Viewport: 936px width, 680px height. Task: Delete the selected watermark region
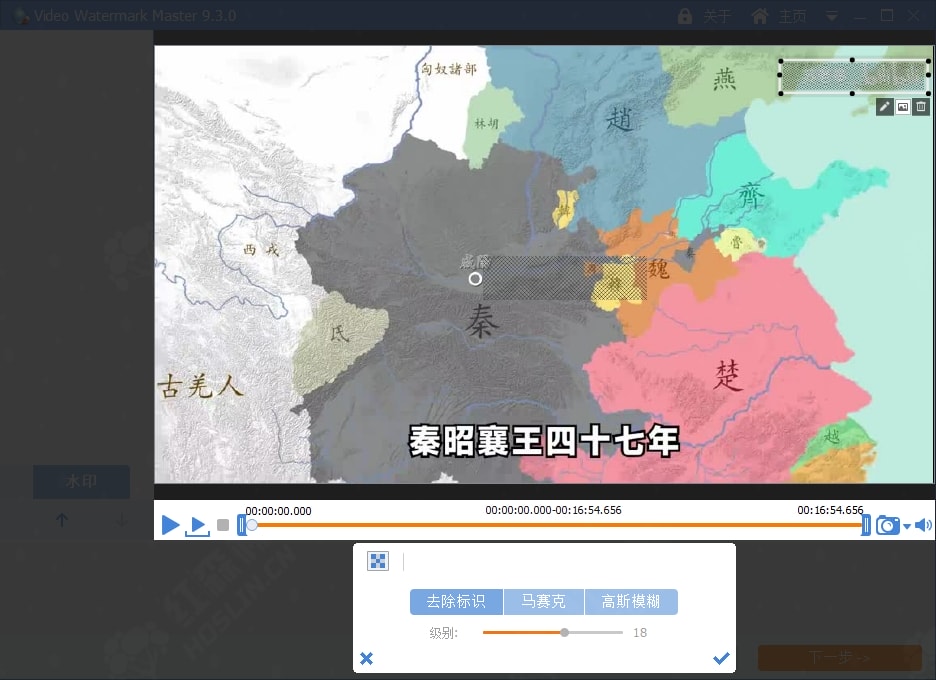click(x=921, y=107)
